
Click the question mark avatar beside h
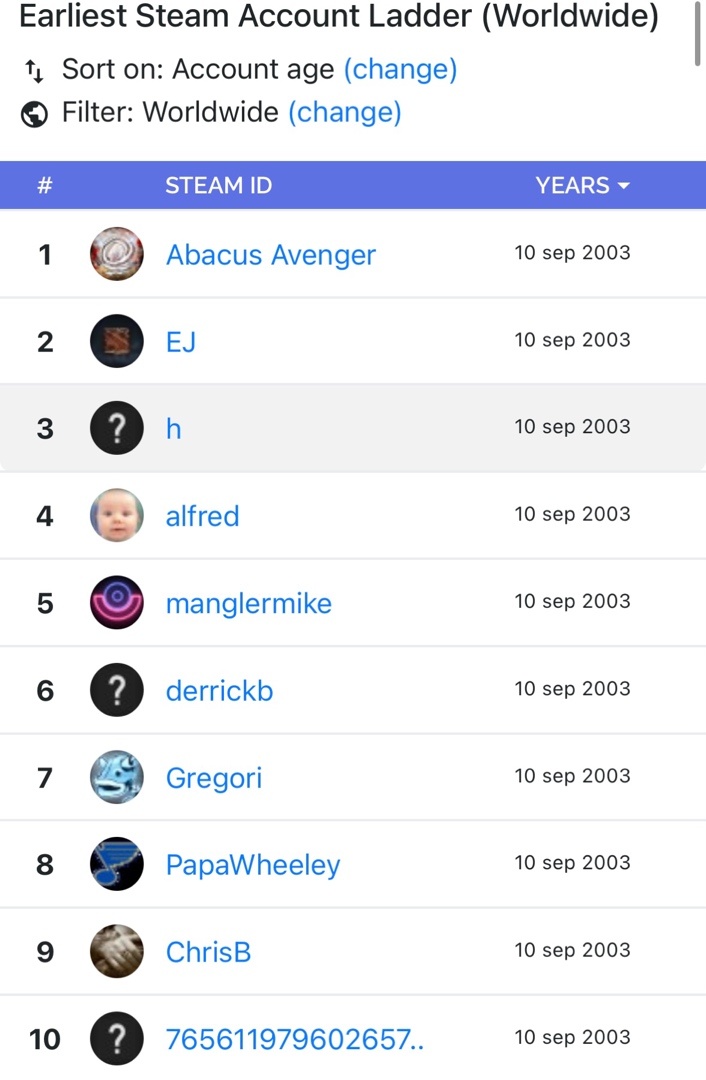[117, 428]
